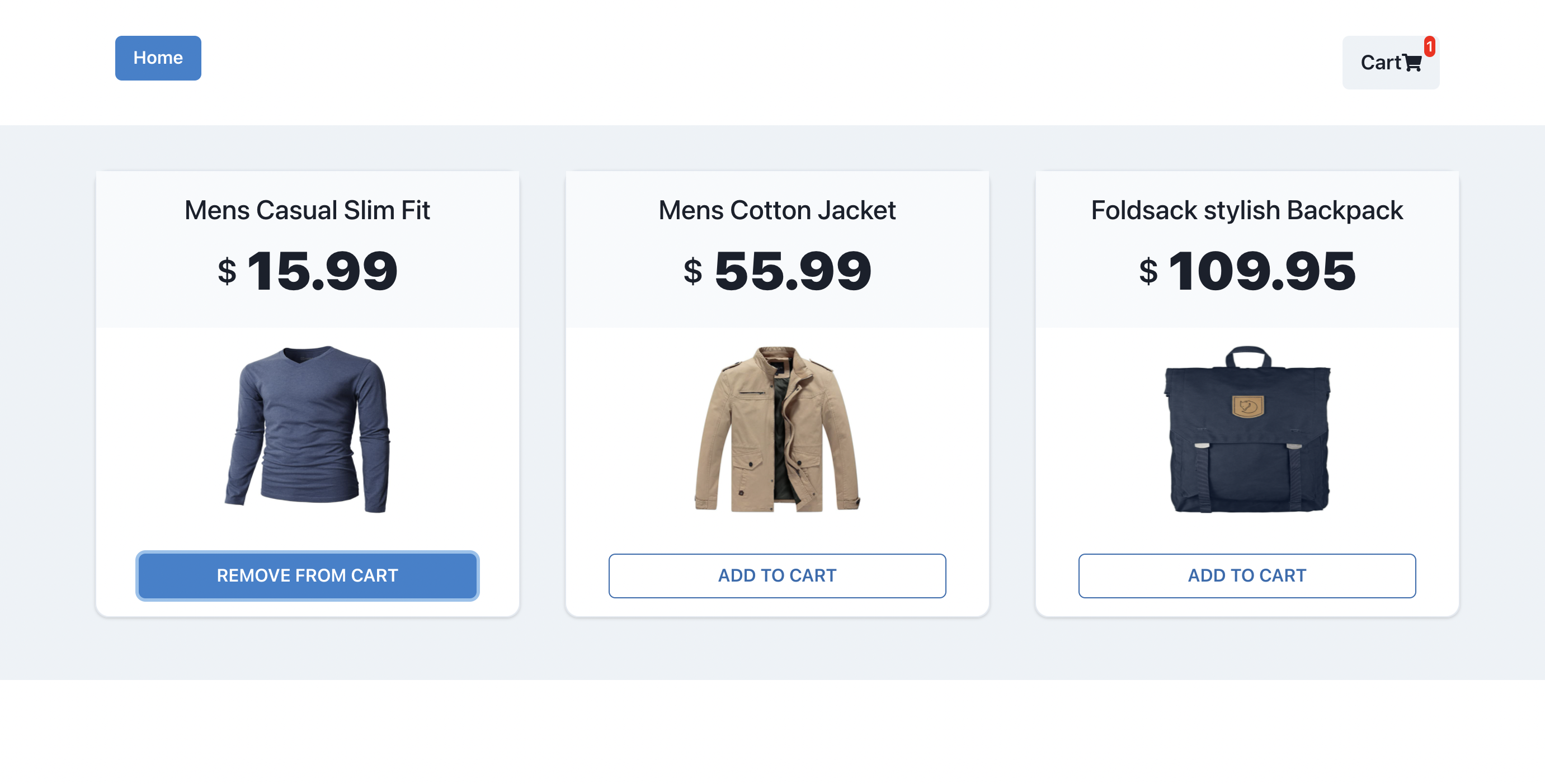Click the 55.99 price text

(x=793, y=271)
